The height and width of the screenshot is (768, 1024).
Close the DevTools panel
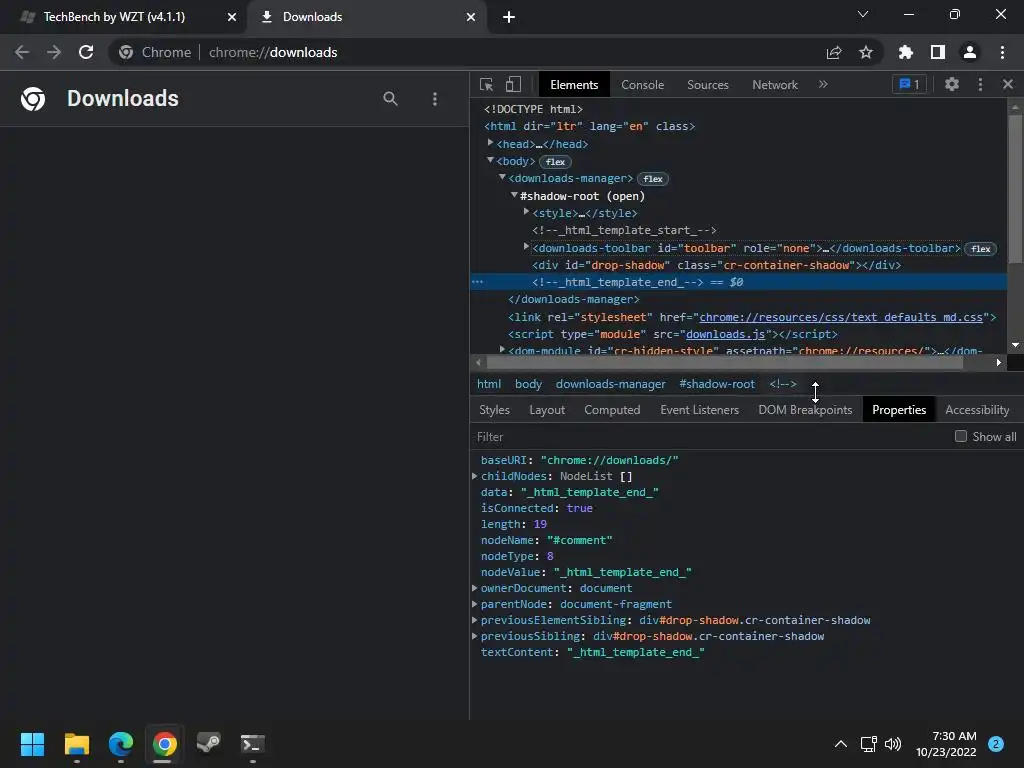1008,84
